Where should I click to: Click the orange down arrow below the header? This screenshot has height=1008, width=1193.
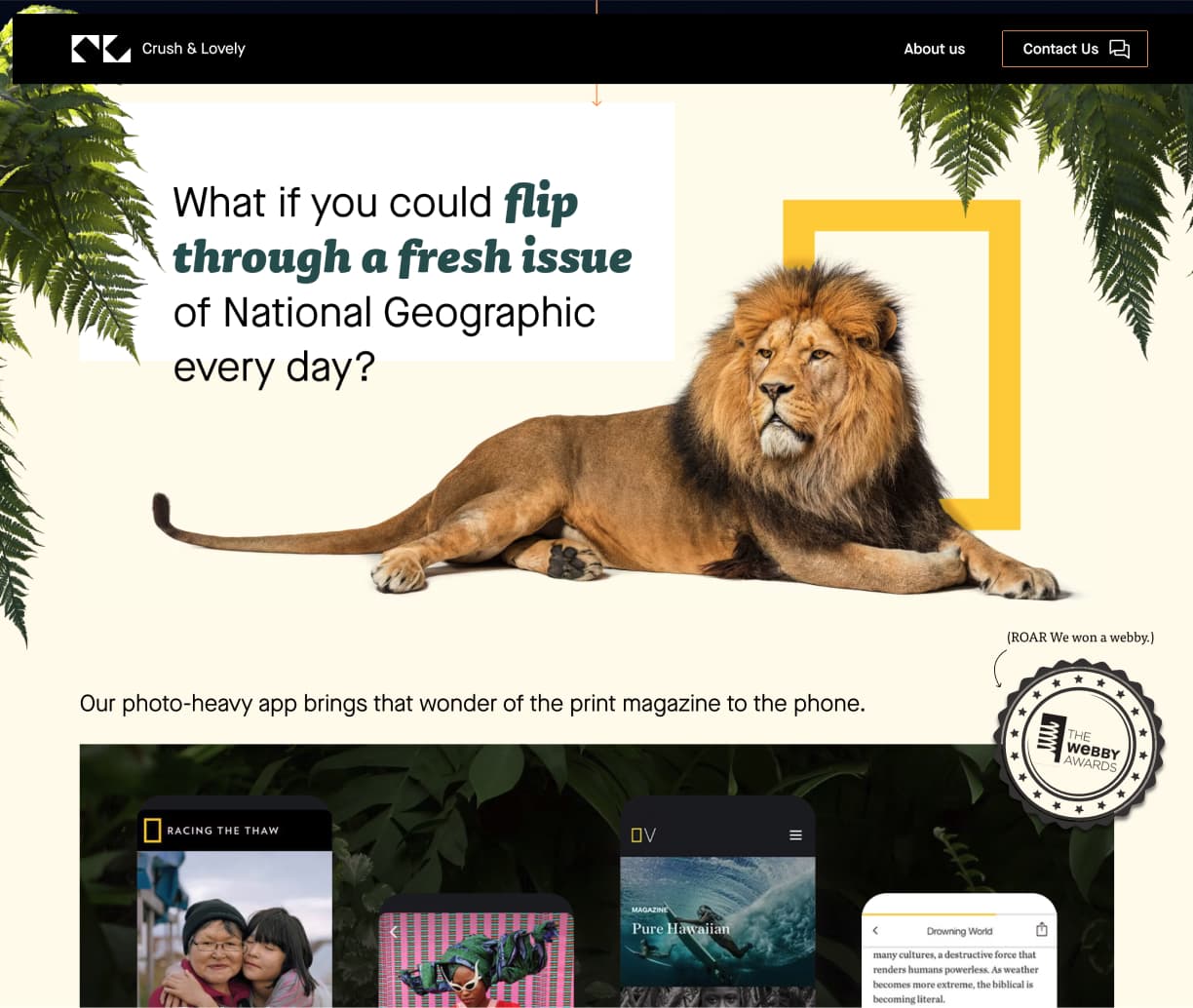coord(596,97)
